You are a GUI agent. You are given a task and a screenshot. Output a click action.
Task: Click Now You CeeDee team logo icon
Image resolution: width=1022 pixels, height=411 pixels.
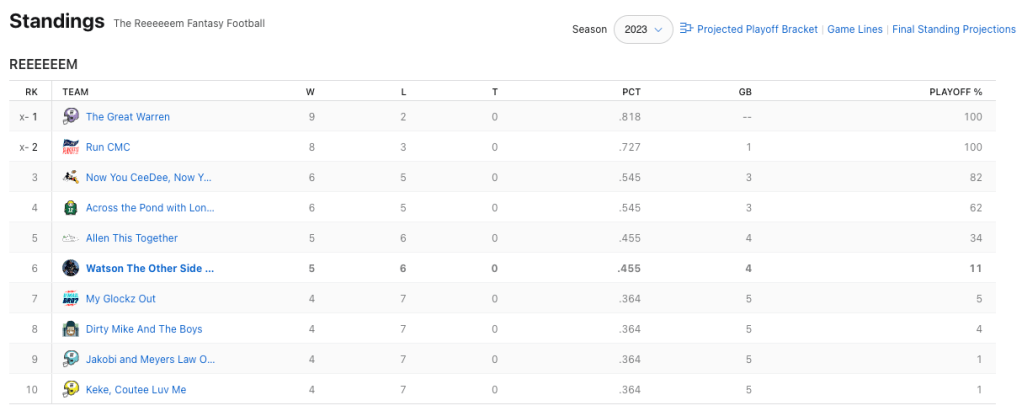71,177
